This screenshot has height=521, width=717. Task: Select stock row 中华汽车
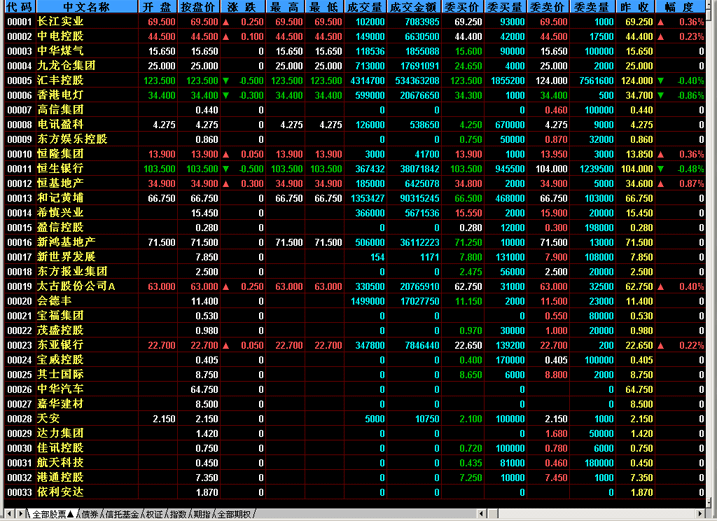pos(355,389)
